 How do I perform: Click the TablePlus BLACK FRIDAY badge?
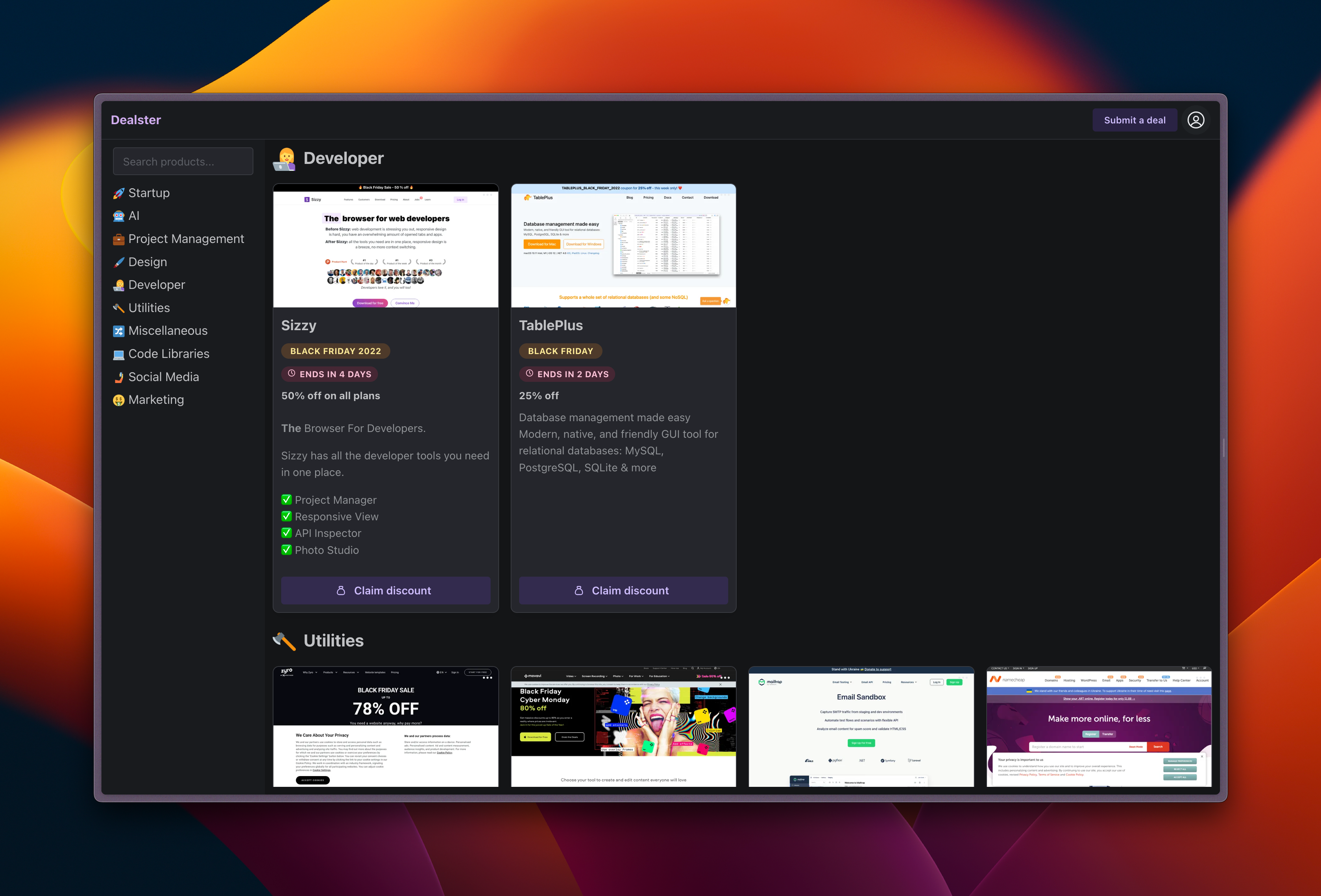[x=560, y=351]
